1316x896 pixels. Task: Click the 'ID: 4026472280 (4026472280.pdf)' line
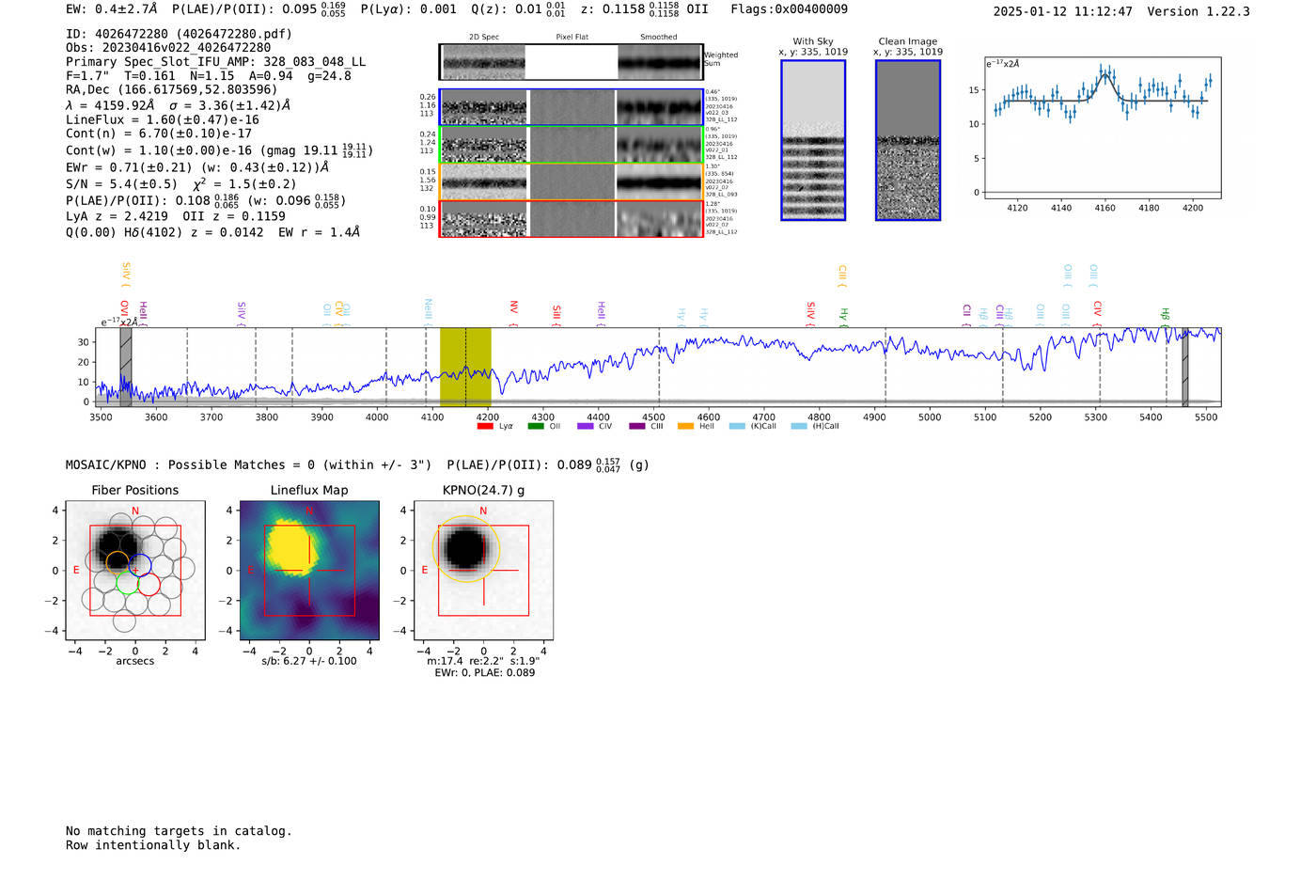(179, 34)
